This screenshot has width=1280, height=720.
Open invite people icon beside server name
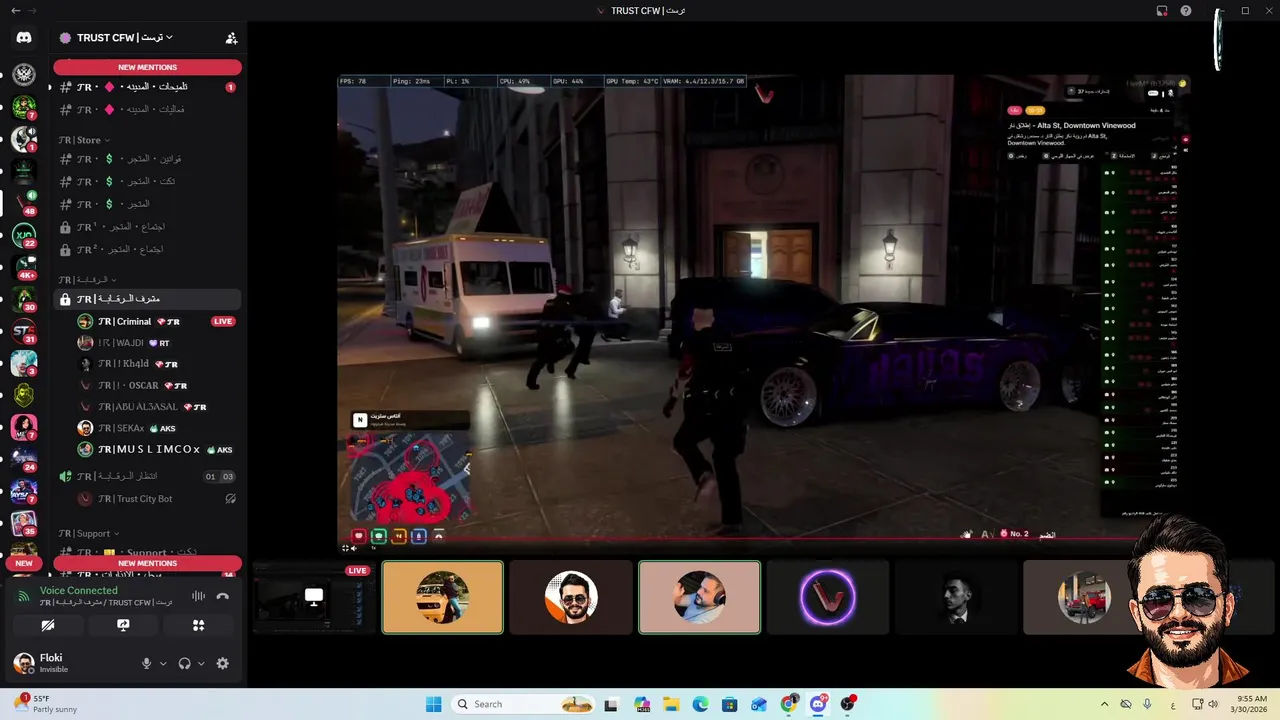click(x=231, y=38)
